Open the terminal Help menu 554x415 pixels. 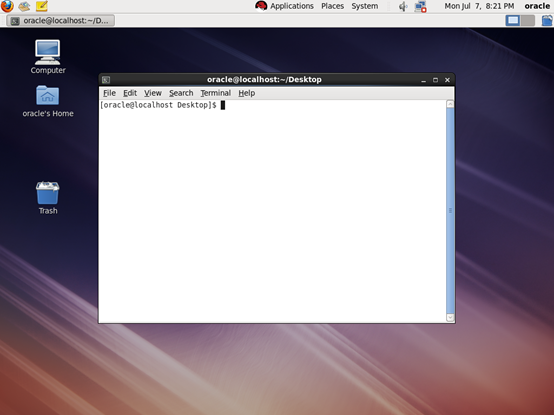(246, 93)
